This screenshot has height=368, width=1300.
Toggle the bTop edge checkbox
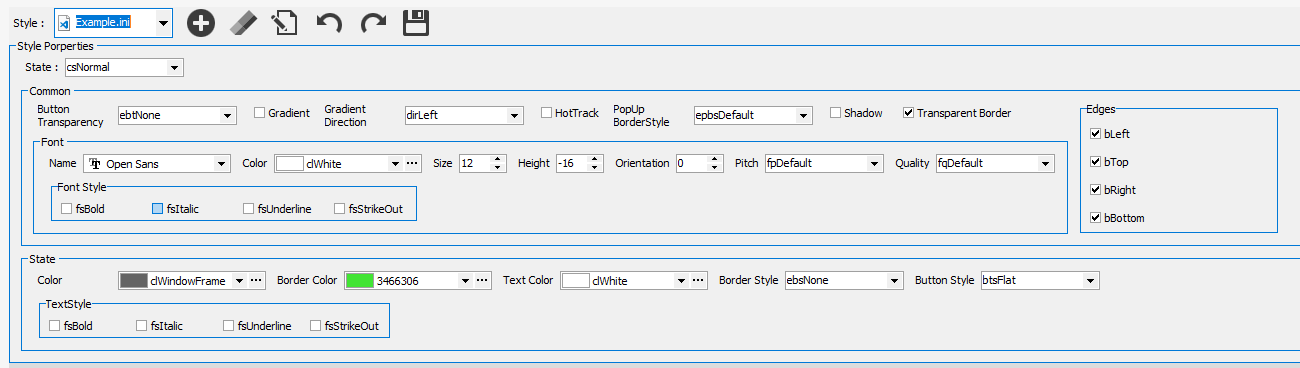tap(1096, 162)
